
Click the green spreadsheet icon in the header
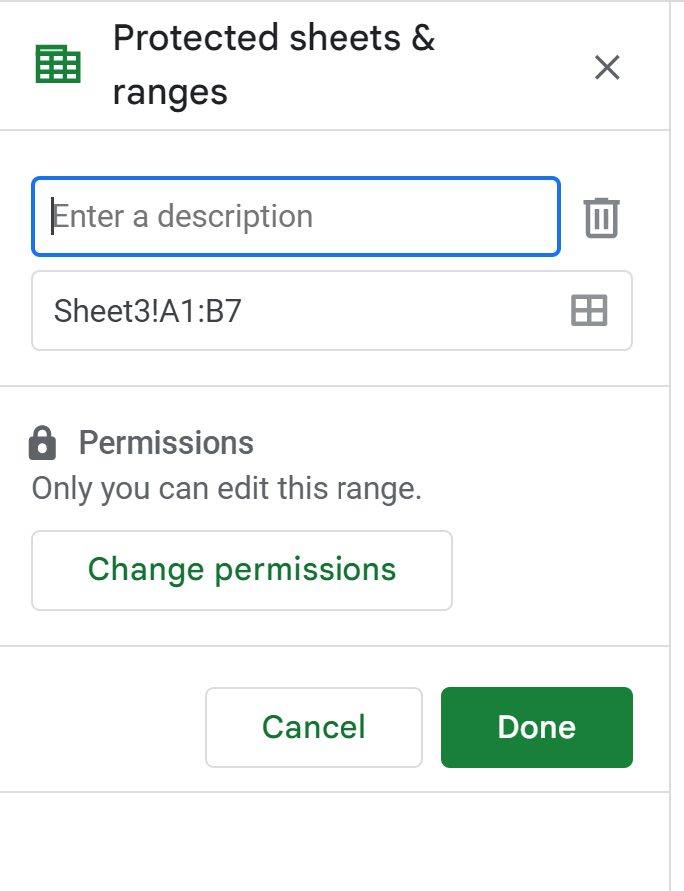pyautogui.click(x=57, y=62)
